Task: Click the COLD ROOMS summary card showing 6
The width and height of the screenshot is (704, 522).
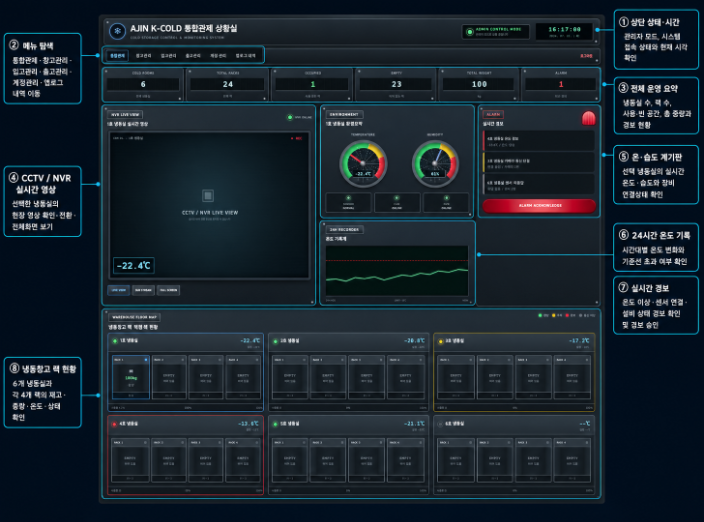Action: (x=143, y=84)
